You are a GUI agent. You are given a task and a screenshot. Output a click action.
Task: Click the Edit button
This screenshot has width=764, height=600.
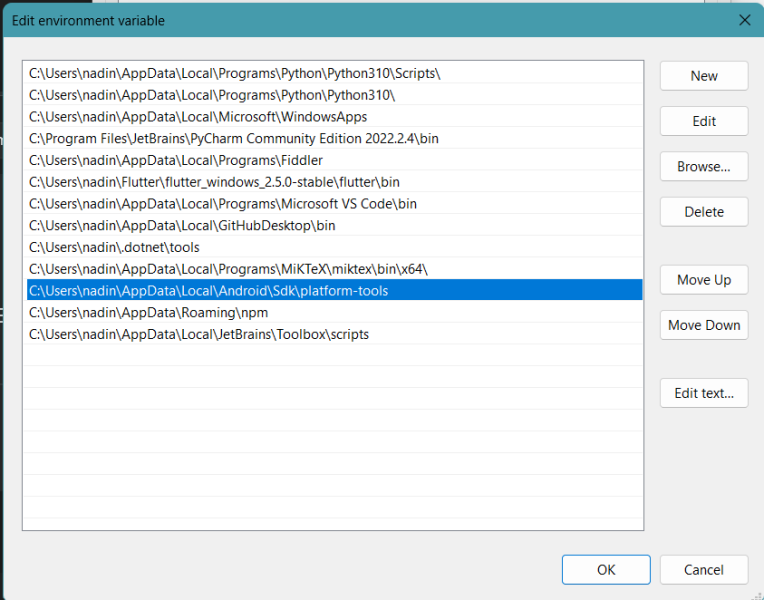[x=704, y=121]
